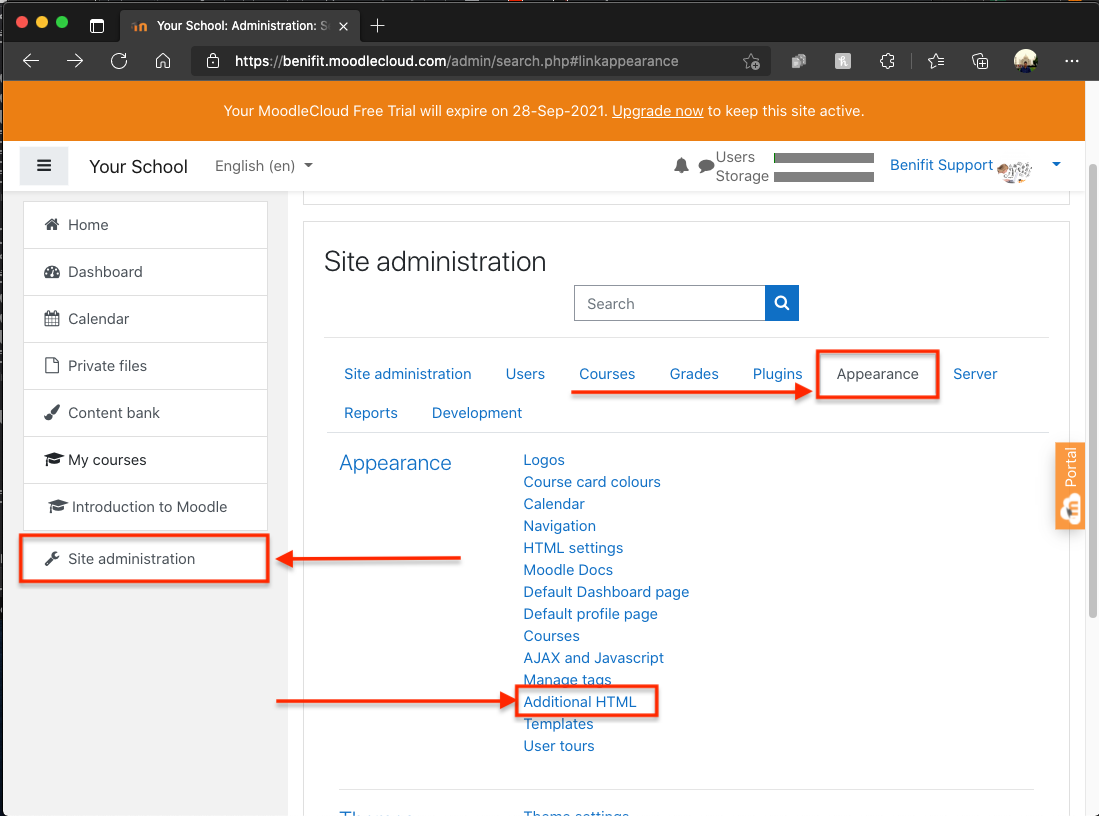Open Content bank in the side menu
Screen dimensions: 1099x816
[145, 413]
